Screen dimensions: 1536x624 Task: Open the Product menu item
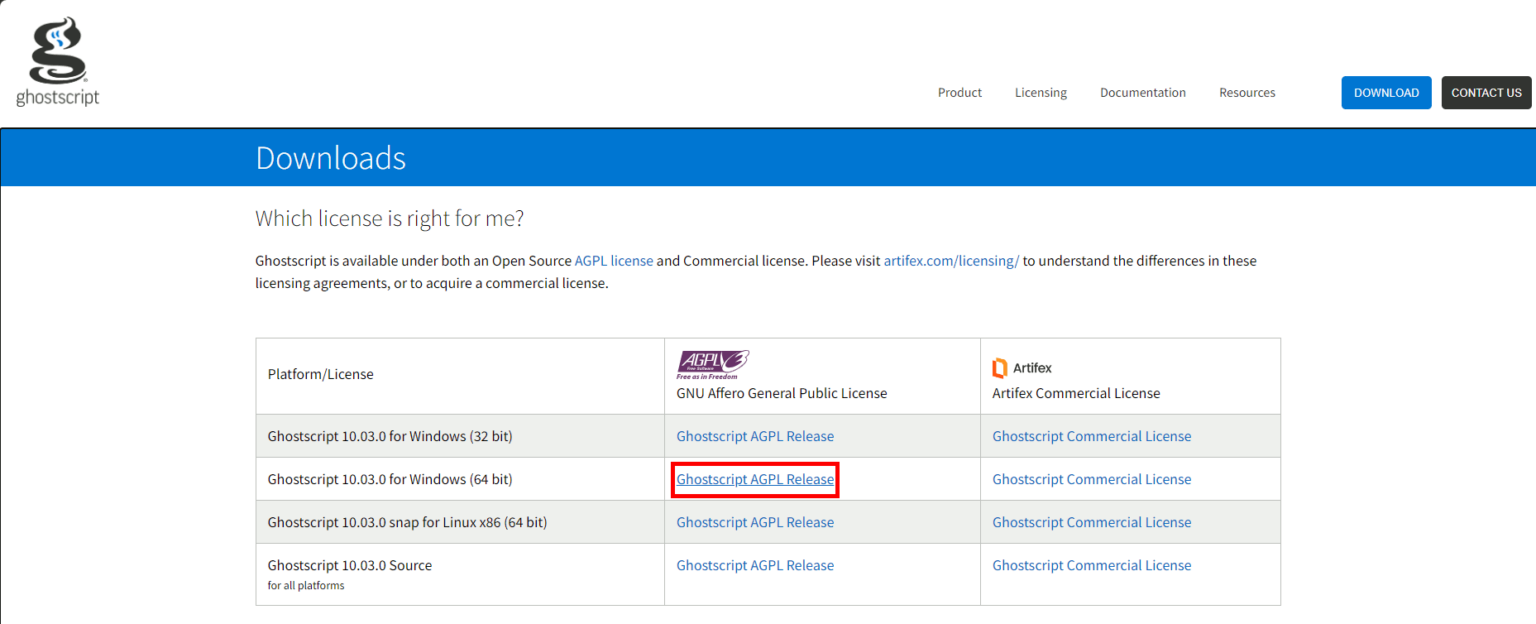click(959, 92)
